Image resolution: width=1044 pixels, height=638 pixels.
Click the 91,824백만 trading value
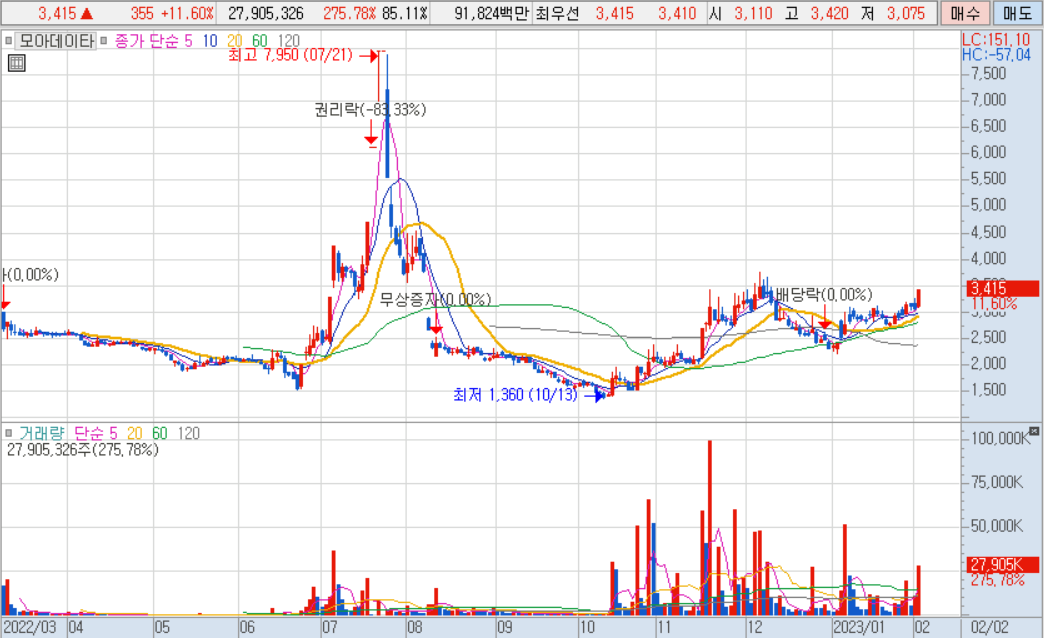(491, 13)
